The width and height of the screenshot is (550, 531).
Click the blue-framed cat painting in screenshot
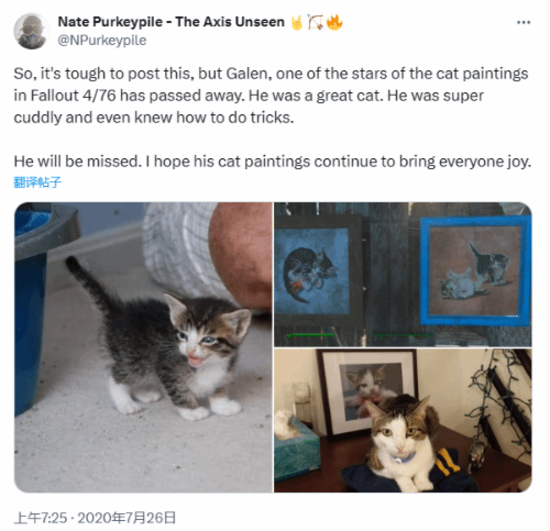coord(475,271)
